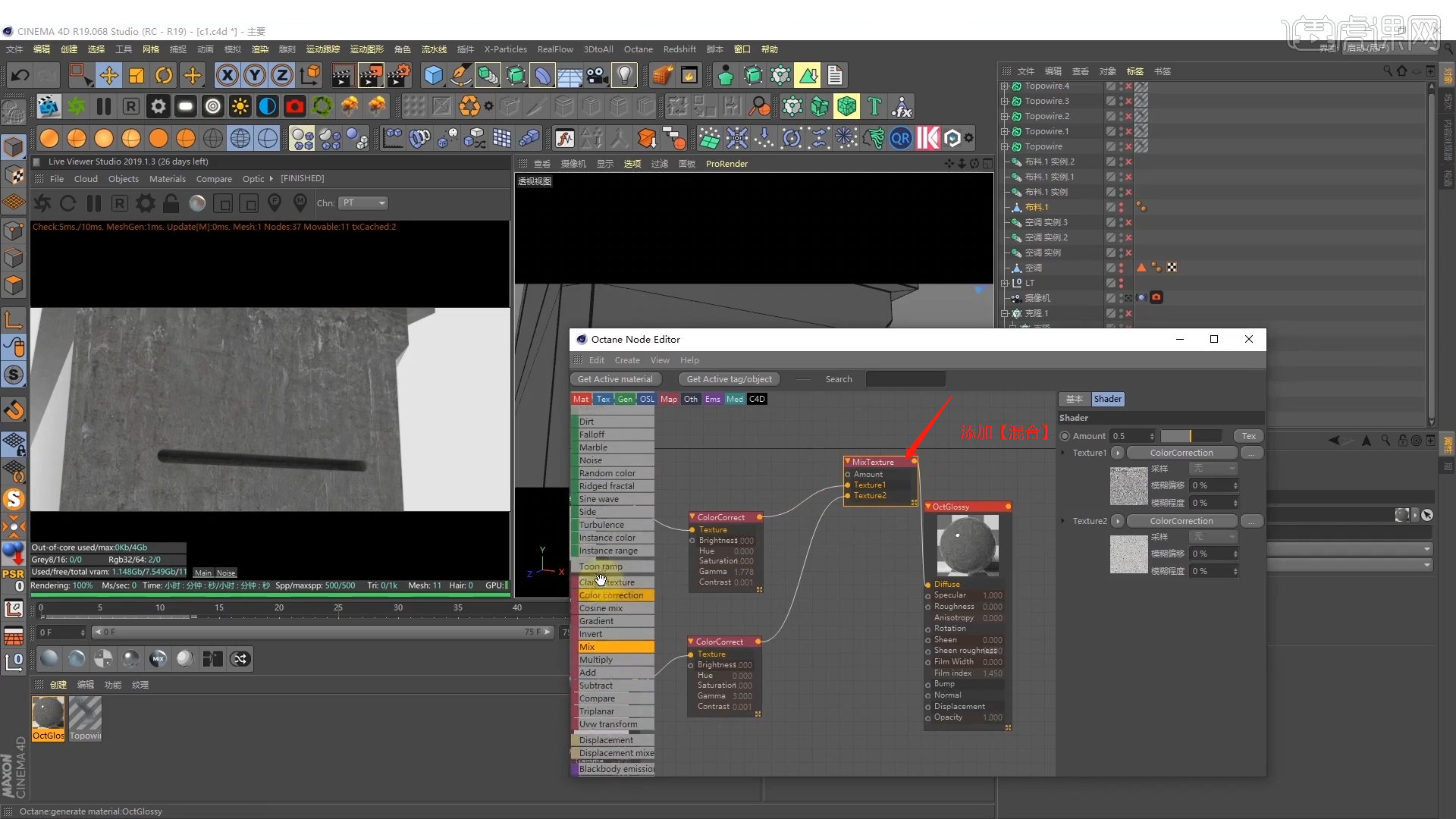
Task: Collapse the MixTexture node
Action: 847,462
